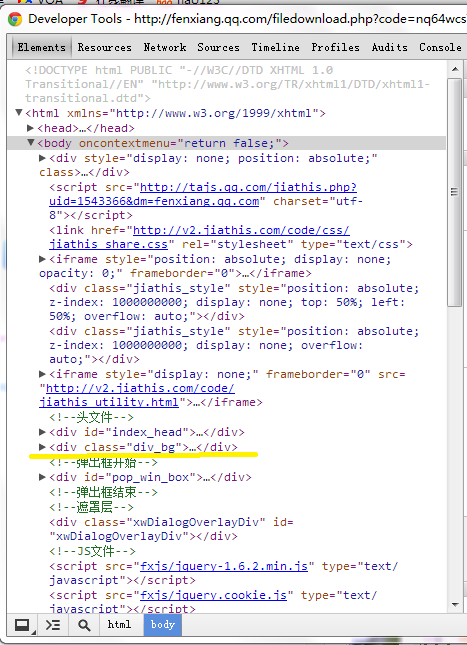Click the scrollbar down arrow
Screen dimensions: 467x645
pyautogui.click(x=455, y=605)
